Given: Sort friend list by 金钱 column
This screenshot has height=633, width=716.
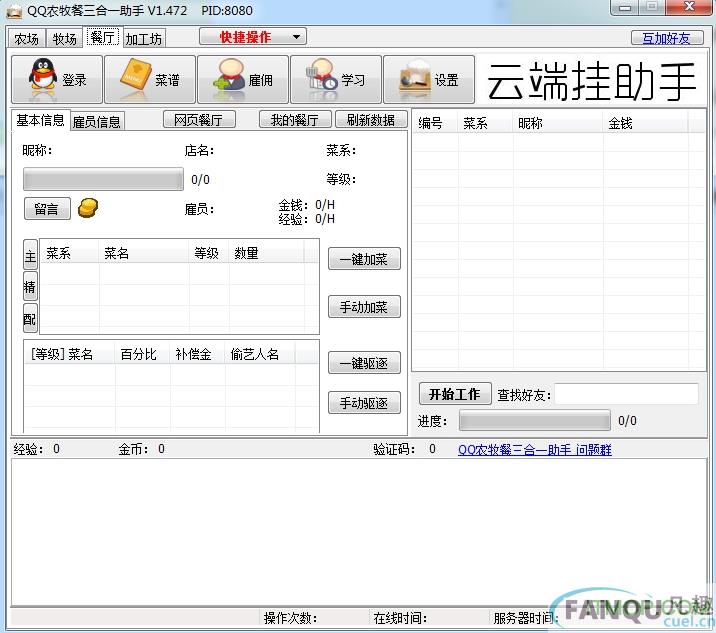Looking at the screenshot, I should [x=645, y=123].
